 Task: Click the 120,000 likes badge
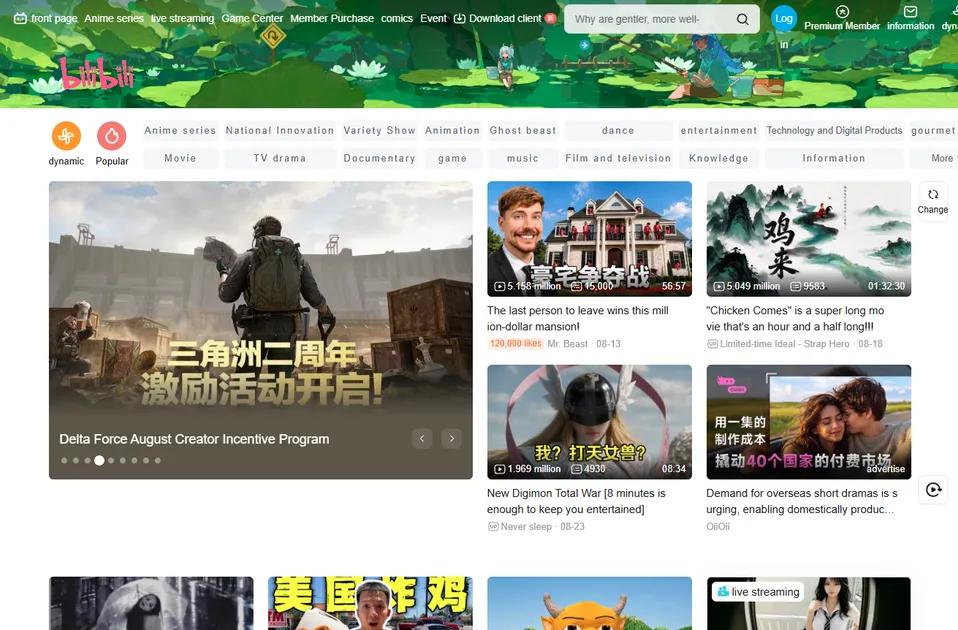tap(516, 343)
